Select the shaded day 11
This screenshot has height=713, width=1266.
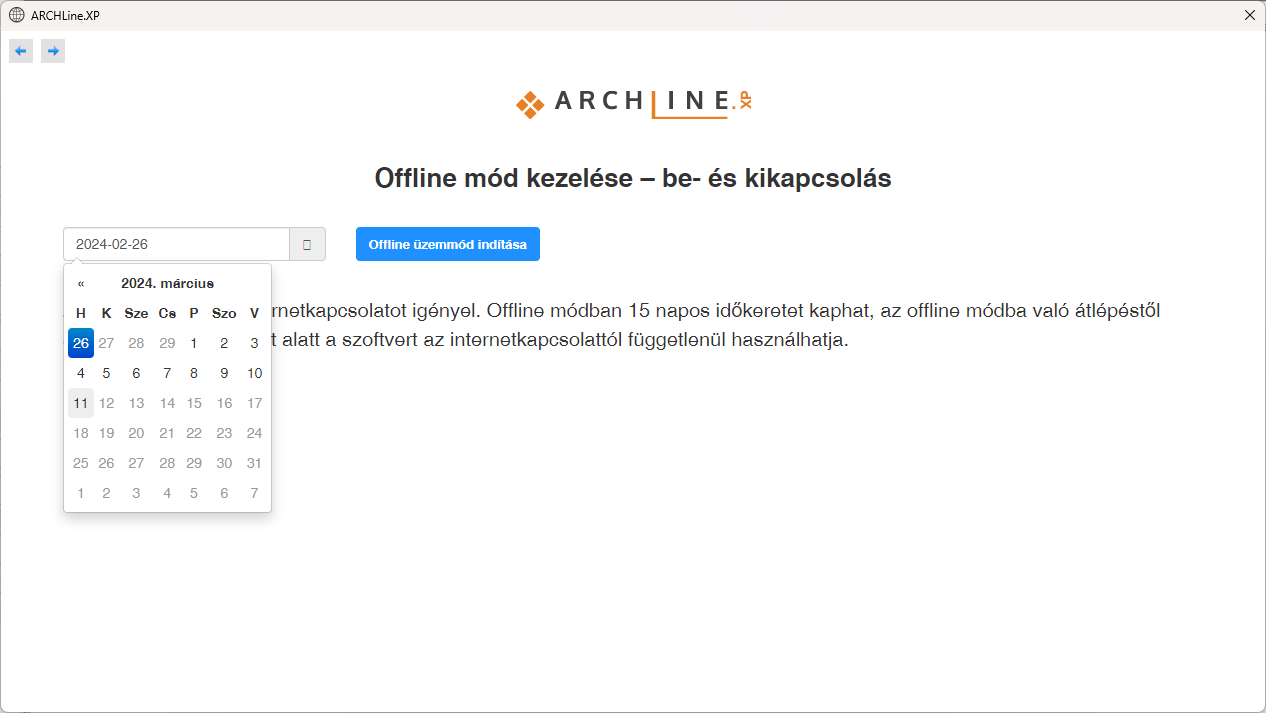(81, 403)
